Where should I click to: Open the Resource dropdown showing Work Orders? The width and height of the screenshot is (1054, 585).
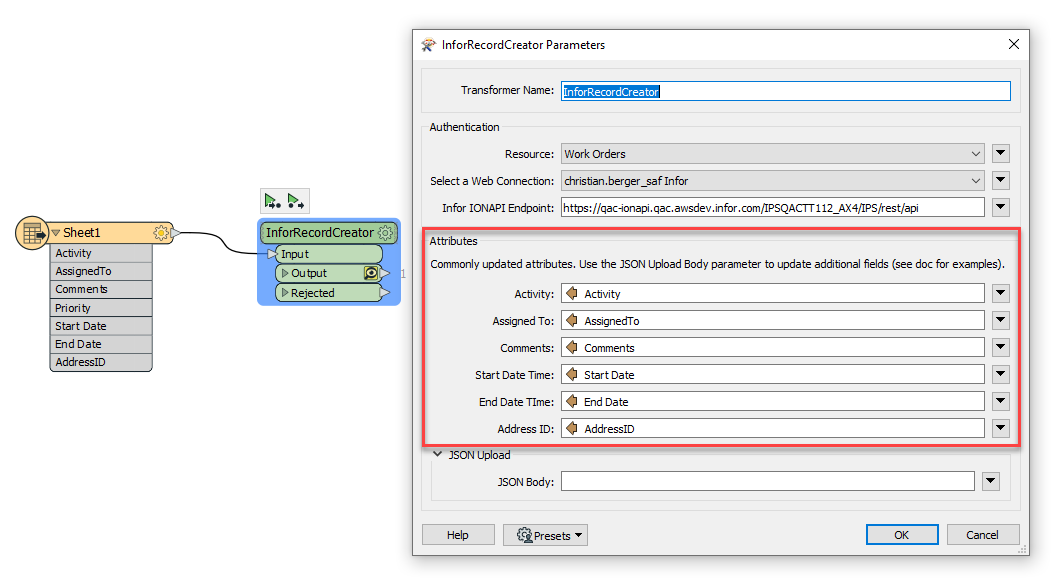click(x=772, y=154)
